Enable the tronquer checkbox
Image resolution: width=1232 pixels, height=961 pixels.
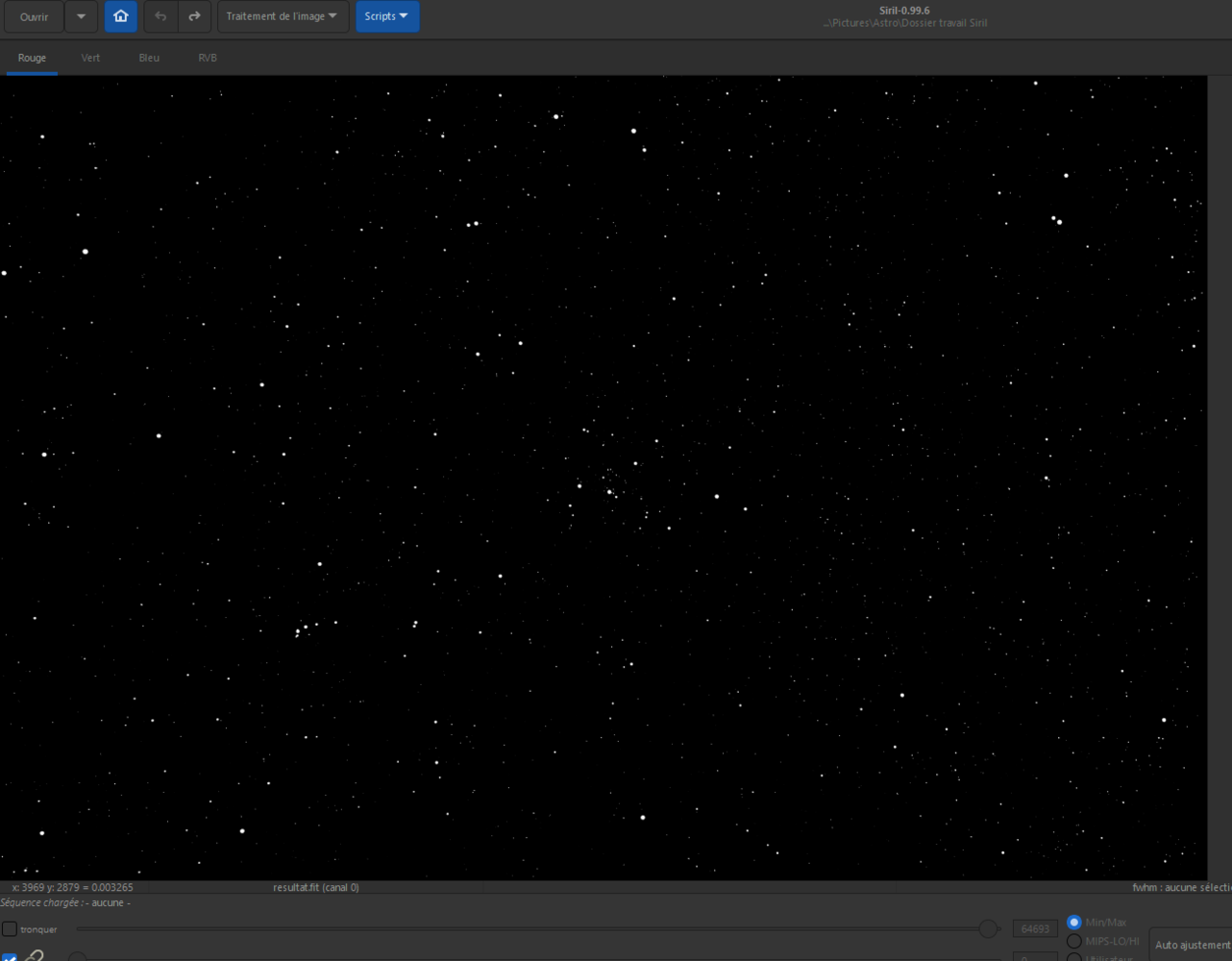9,928
